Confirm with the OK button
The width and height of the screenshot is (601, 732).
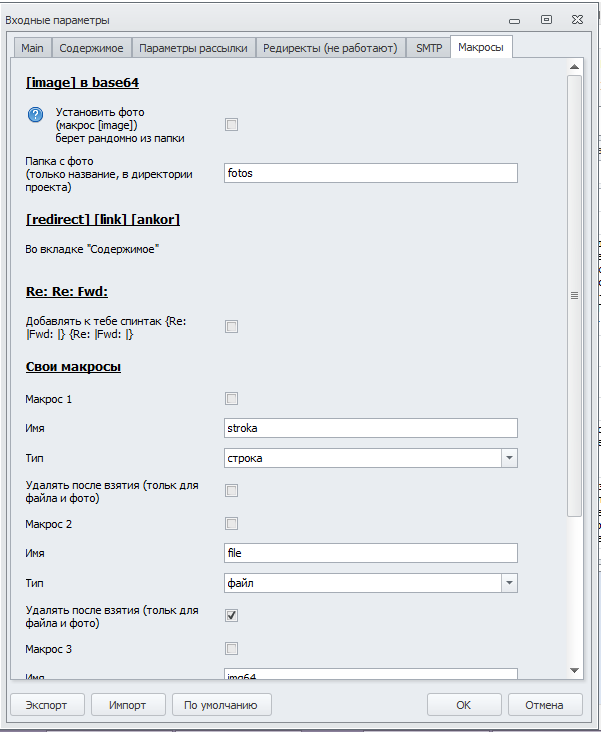point(463,705)
